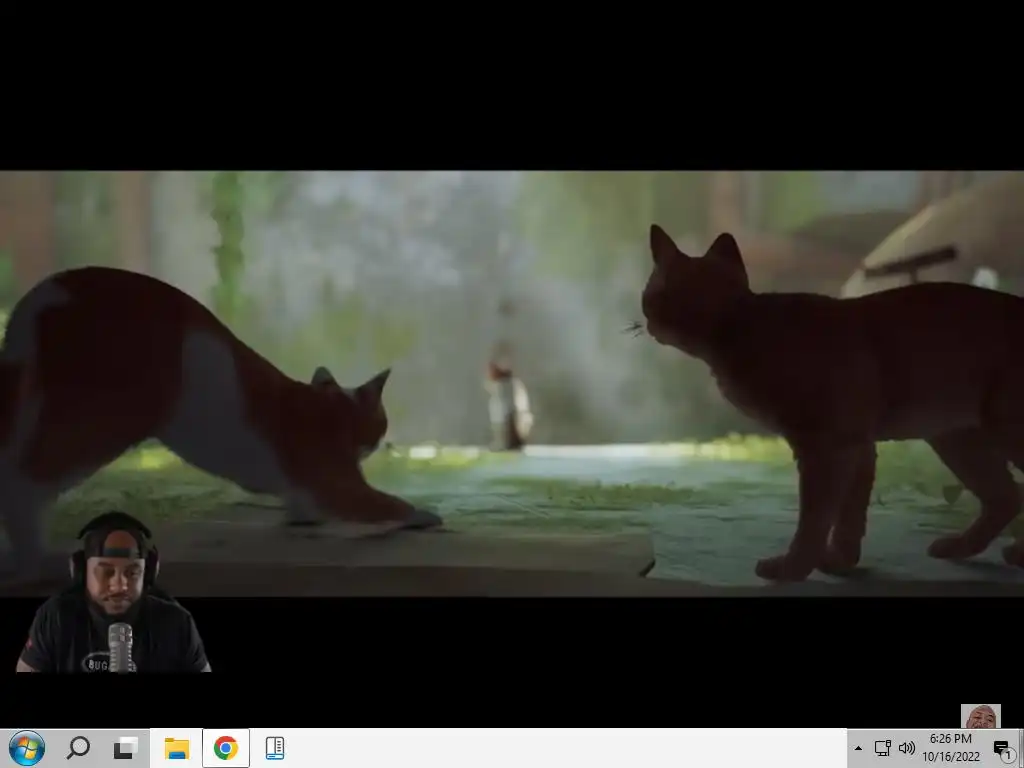Click the small face thumbnail above tray
Viewport: 1024px width, 768px height.
point(980,716)
